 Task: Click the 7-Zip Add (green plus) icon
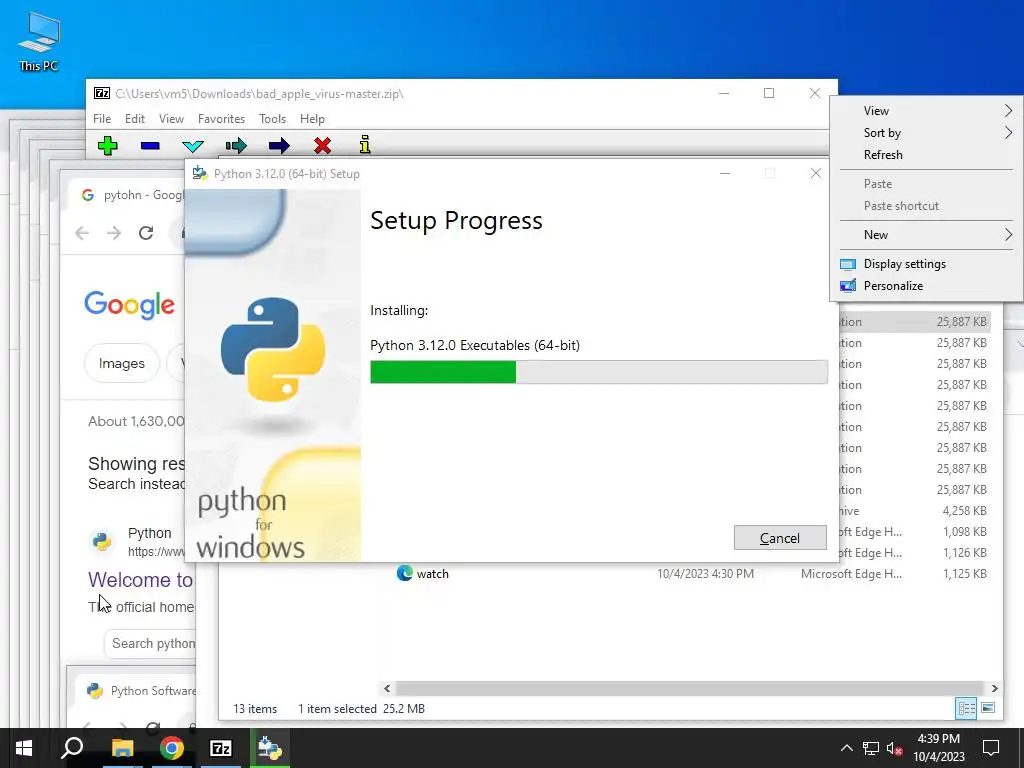(x=108, y=145)
